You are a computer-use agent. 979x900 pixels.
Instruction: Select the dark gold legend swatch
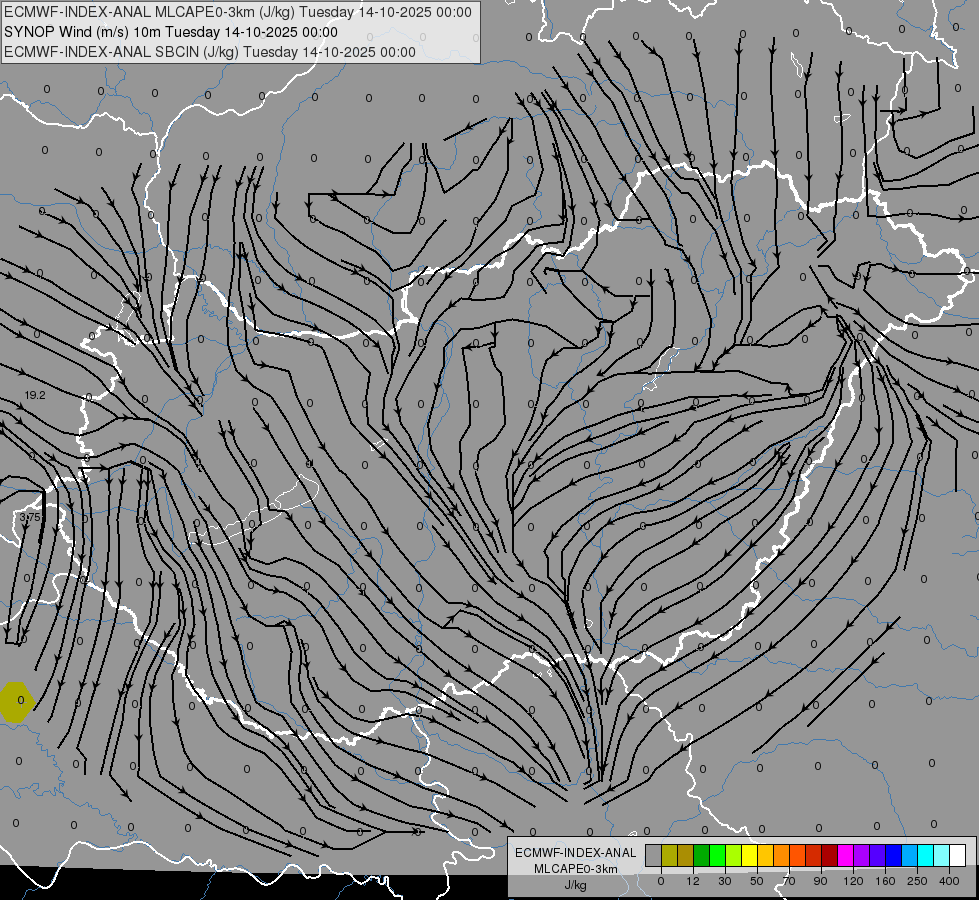(x=686, y=855)
